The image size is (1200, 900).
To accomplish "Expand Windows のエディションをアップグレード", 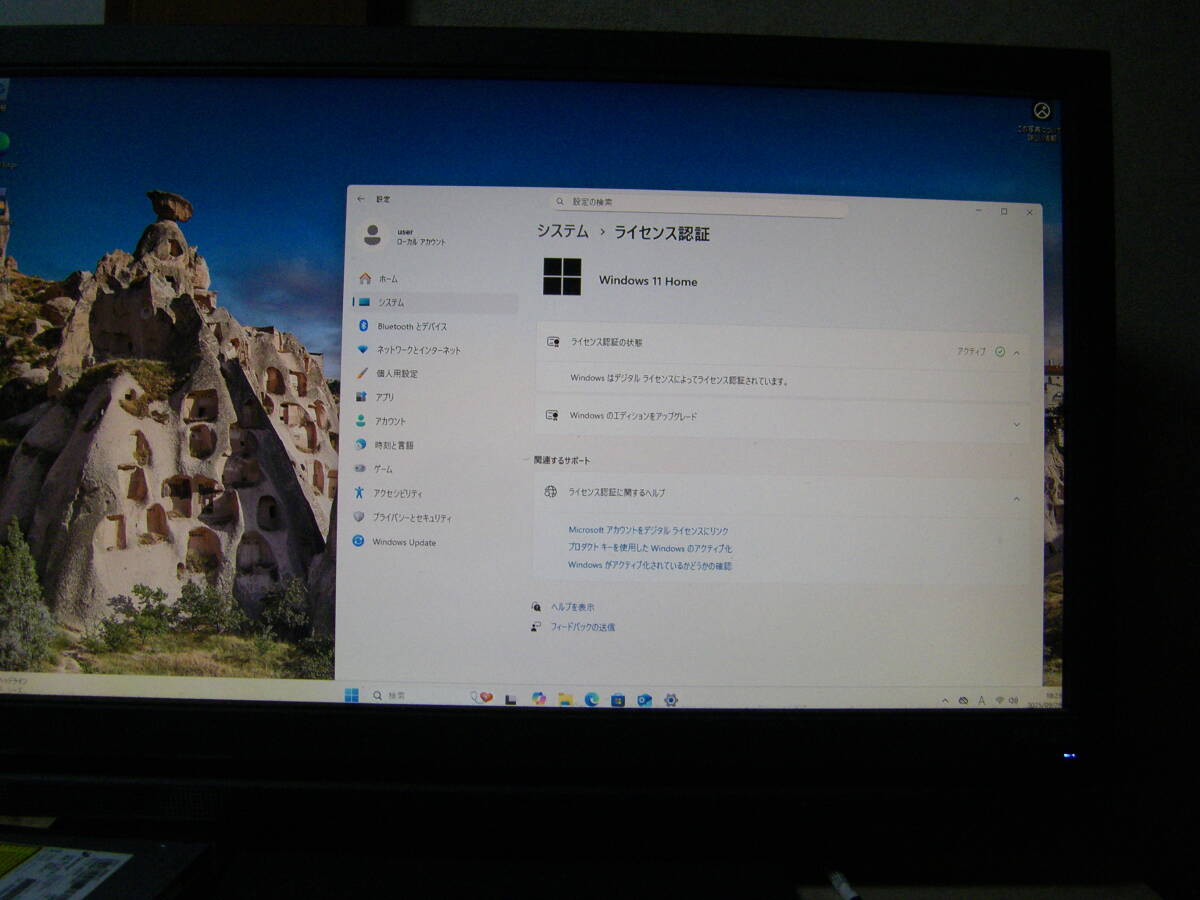I will [x=1016, y=424].
